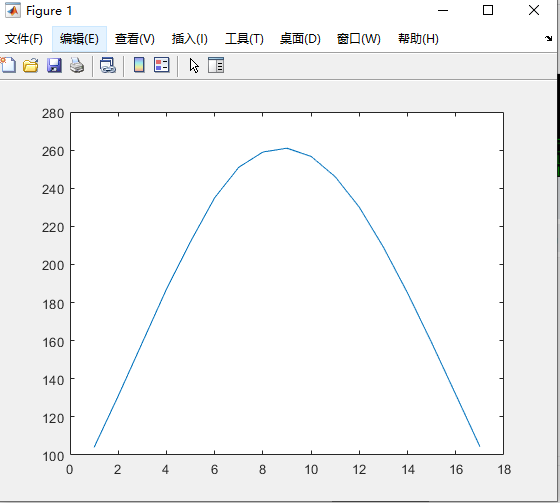Save the figure using the floppy disk icon

coord(54,66)
